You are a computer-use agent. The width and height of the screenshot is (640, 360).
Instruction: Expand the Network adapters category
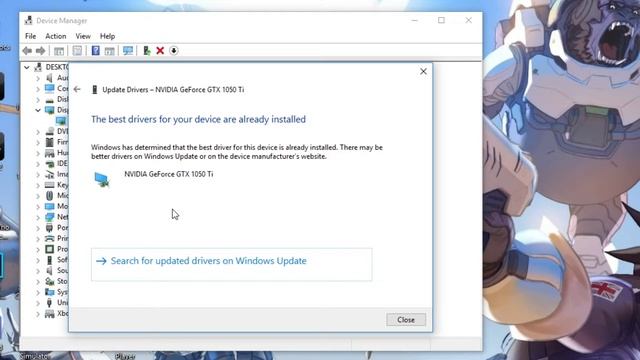(38, 217)
